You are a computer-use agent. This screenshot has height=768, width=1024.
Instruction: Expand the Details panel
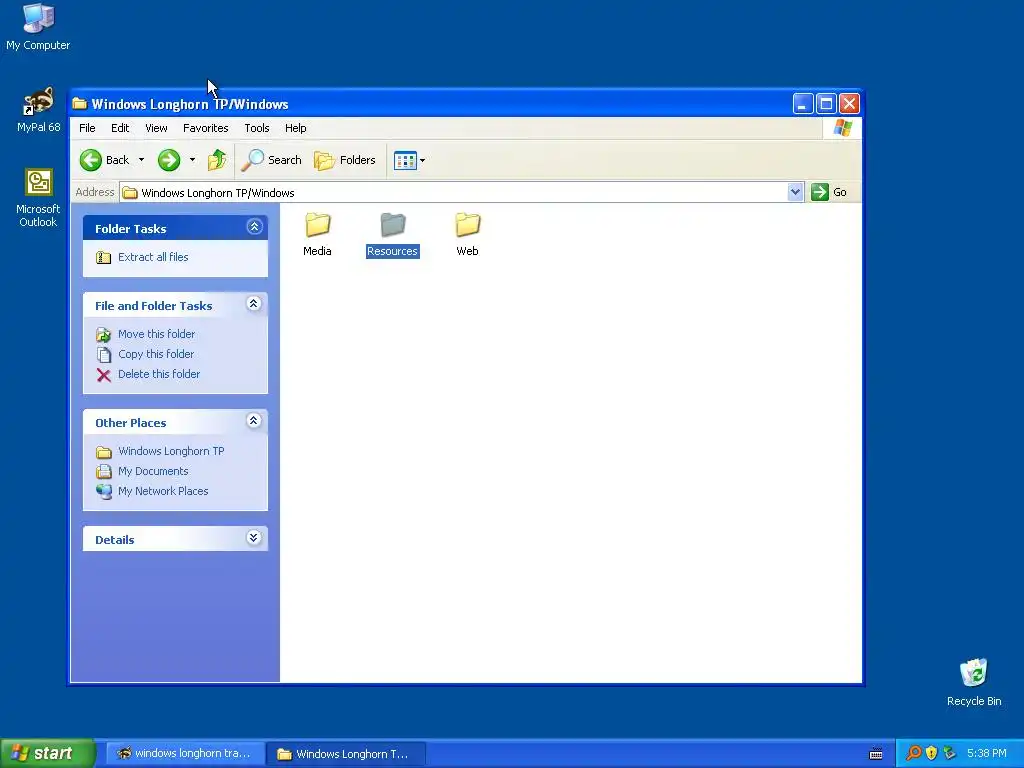[254, 537]
